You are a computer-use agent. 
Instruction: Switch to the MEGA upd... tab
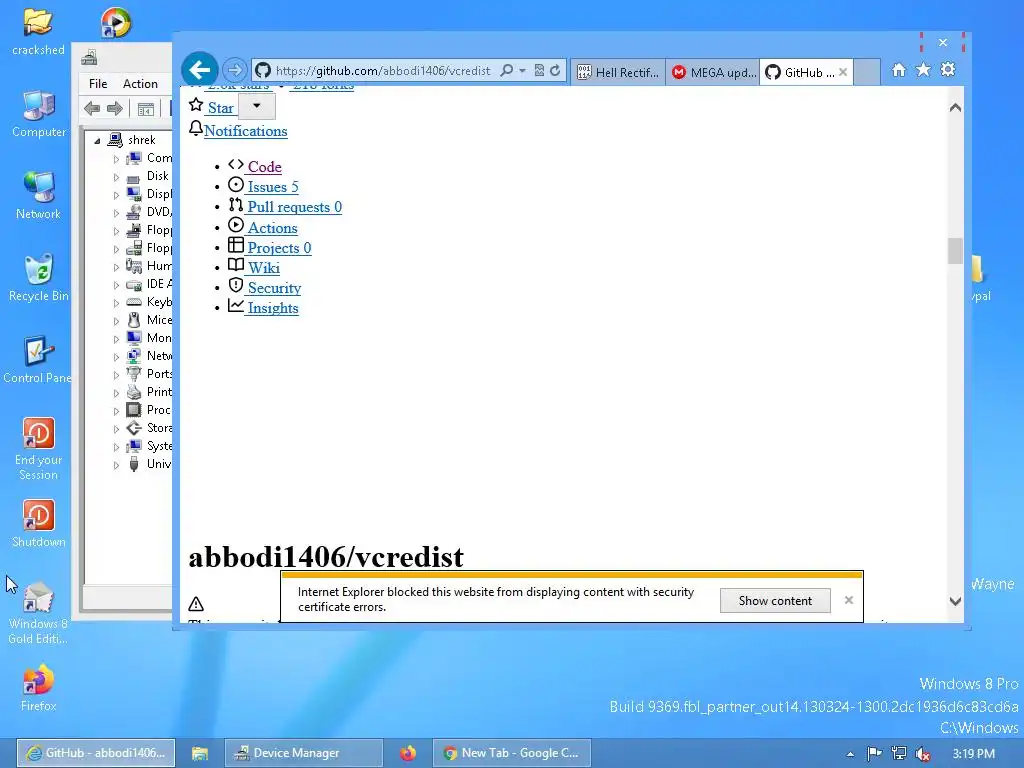(x=713, y=72)
